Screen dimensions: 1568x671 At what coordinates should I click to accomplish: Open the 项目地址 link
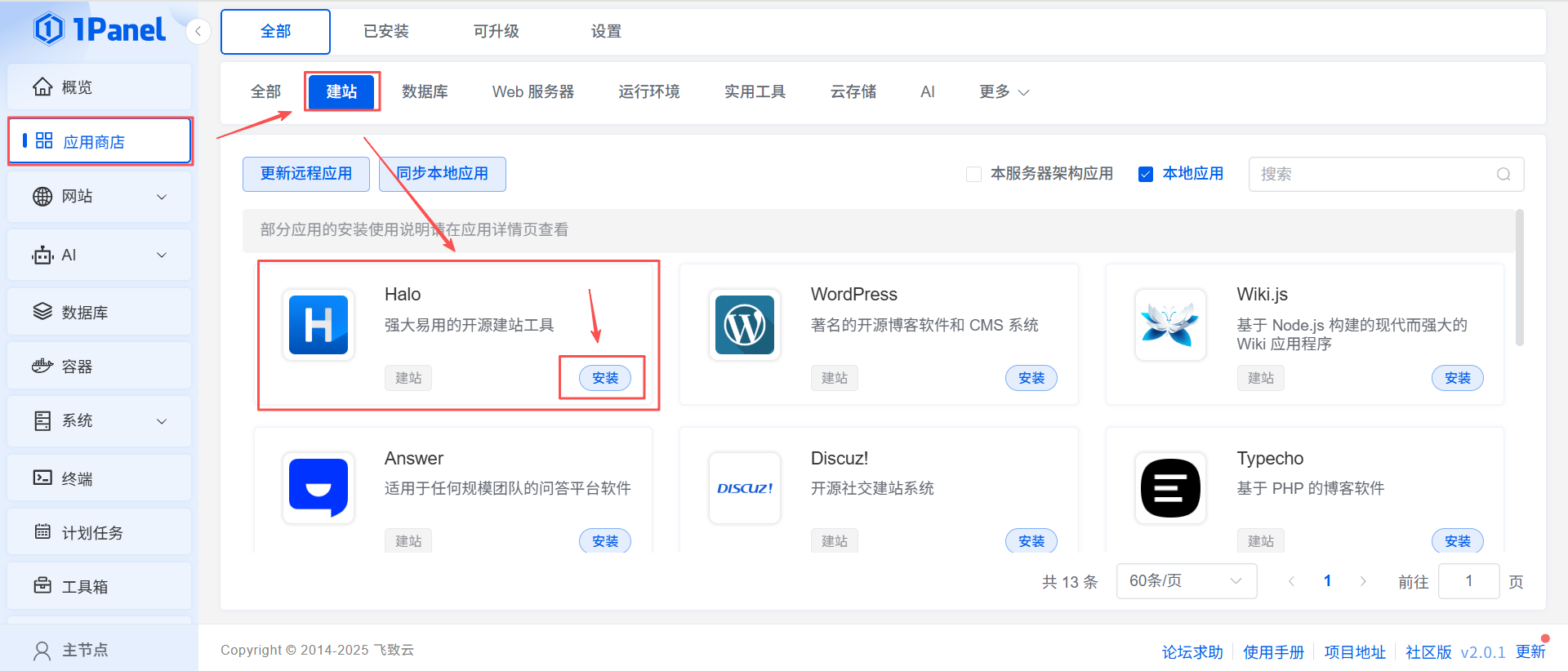click(1355, 651)
